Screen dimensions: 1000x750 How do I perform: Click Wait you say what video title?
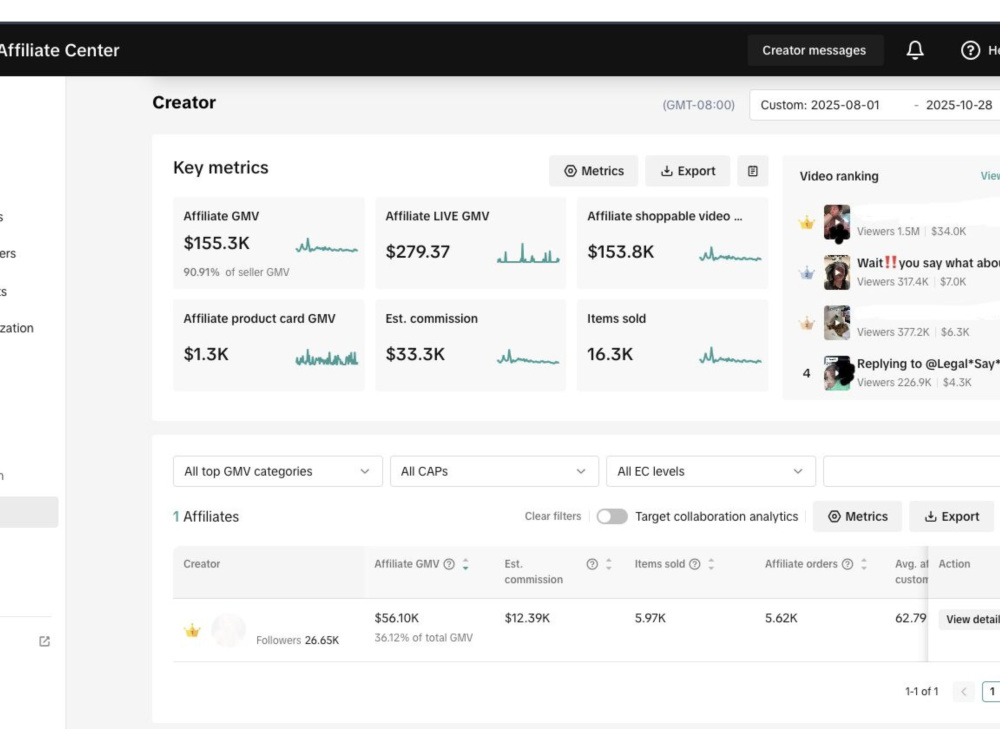coord(928,263)
